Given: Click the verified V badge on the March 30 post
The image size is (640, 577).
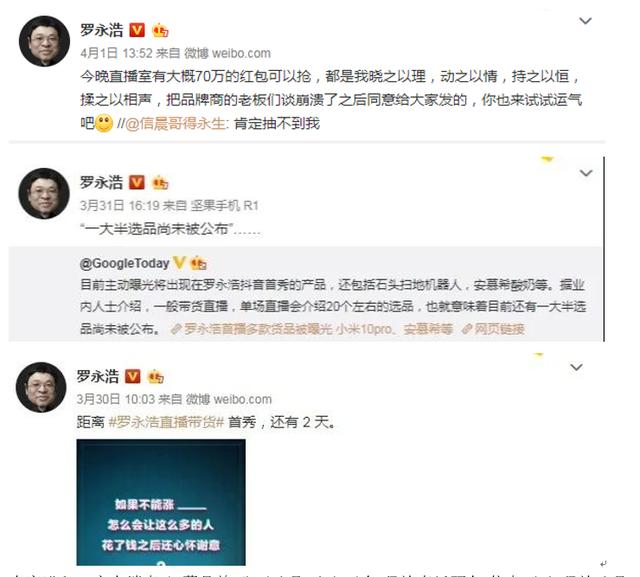Looking at the screenshot, I should 132,376.
